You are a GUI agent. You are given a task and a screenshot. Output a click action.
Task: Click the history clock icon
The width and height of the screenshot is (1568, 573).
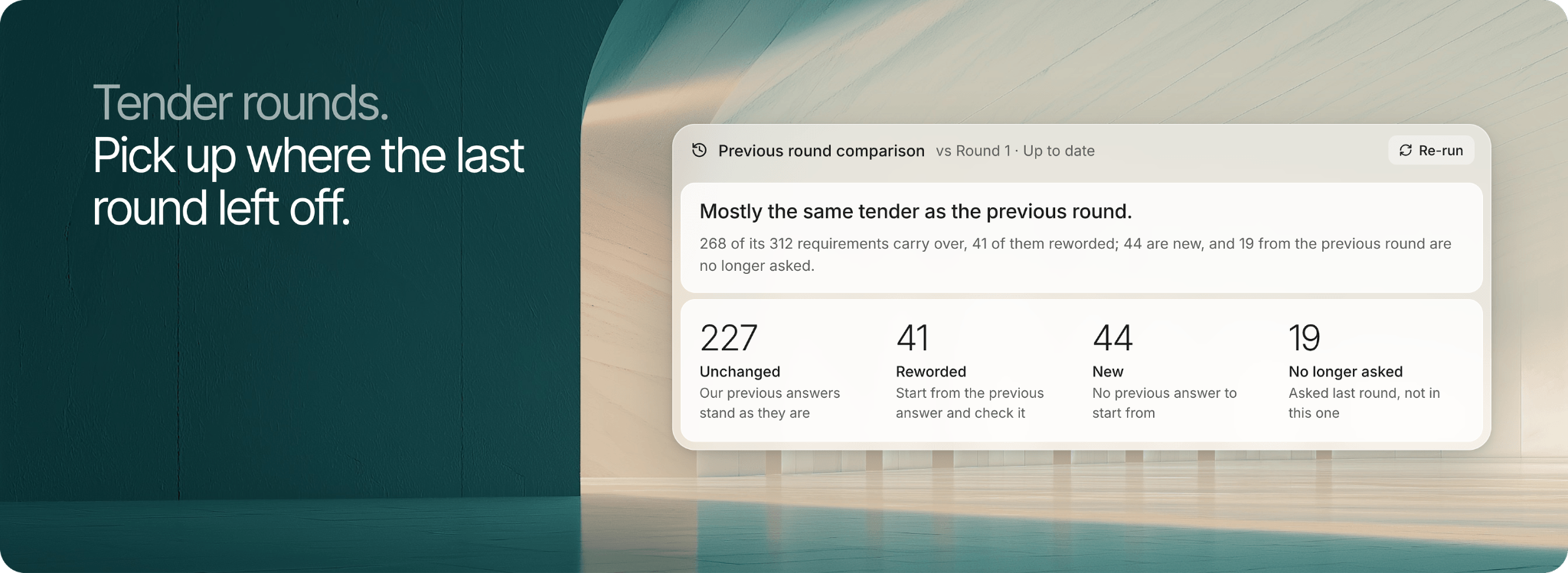pyautogui.click(x=699, y=150)
